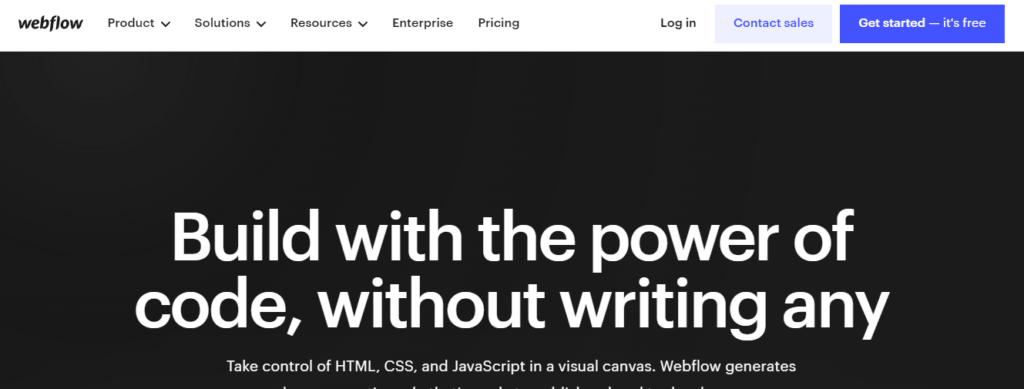Click the headline line "code, without writing any"
The width and height of the screenshot is (1024, 389).
pos(512,303)
